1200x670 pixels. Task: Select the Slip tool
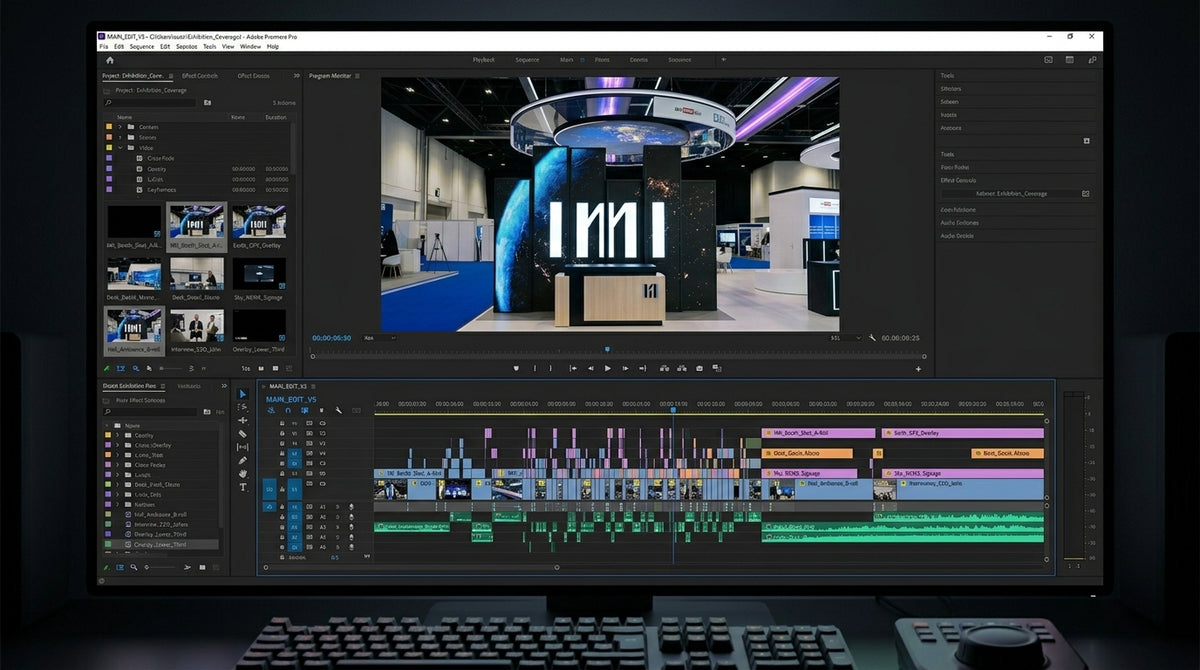coord(243,447)
